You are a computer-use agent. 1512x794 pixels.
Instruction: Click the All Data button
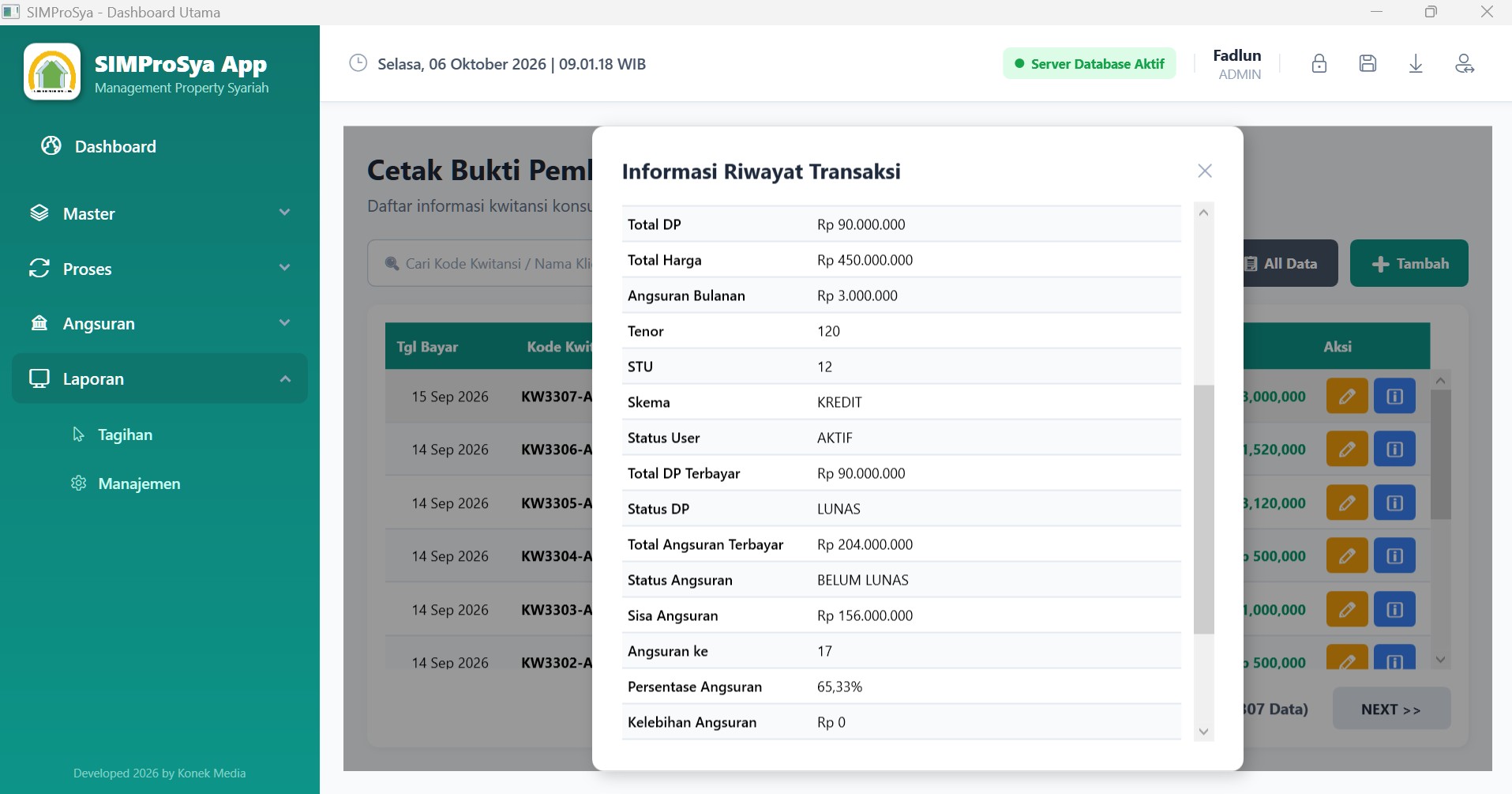coord(1290,263)
